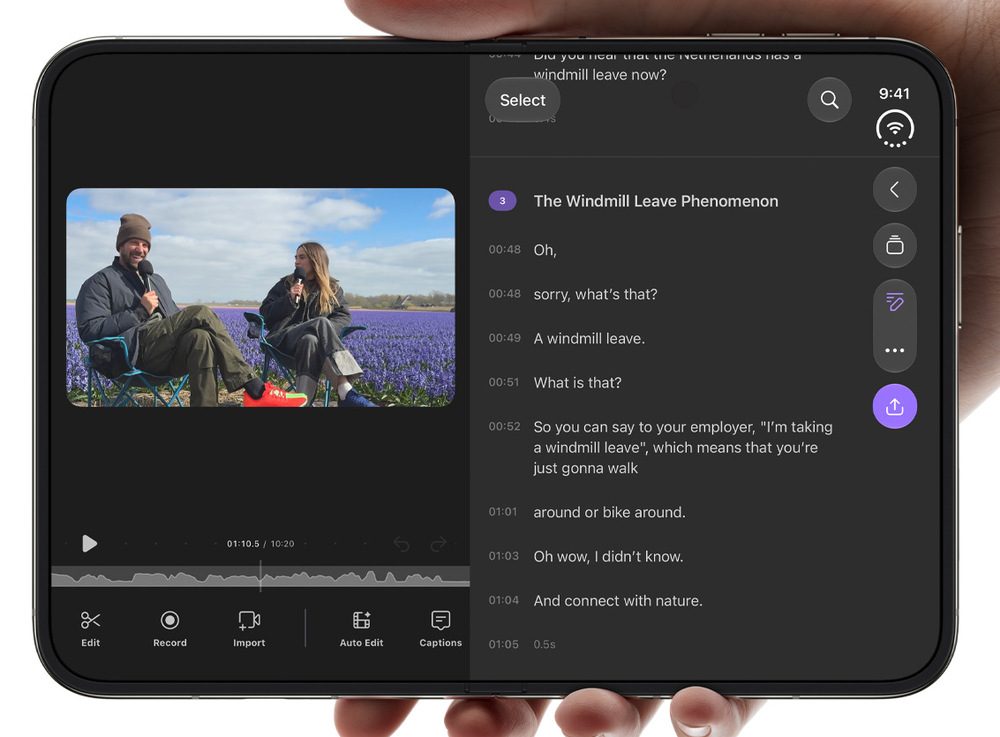Click the audio waveform timeline
This screenshot has width=1000, height=737.
260,576
